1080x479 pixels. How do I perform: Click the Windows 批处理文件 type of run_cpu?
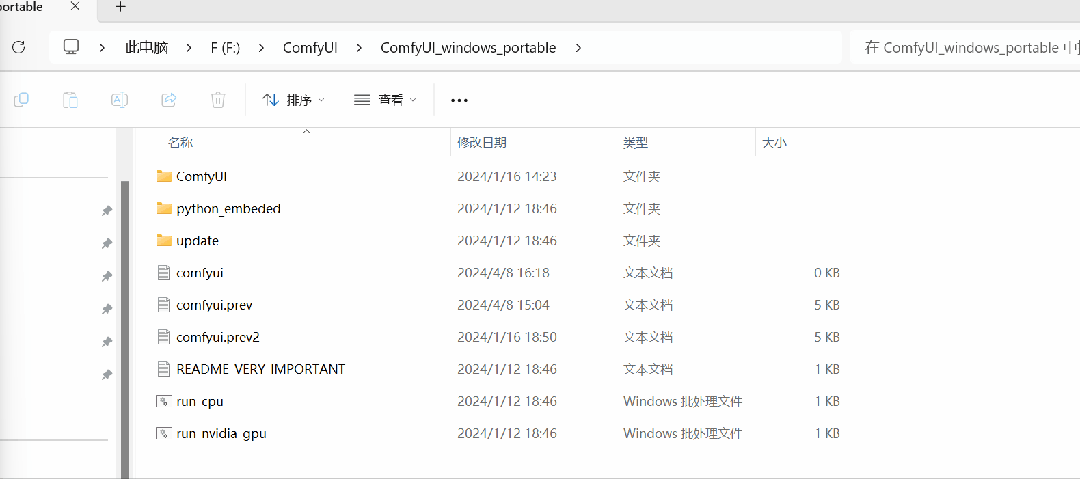683,401
